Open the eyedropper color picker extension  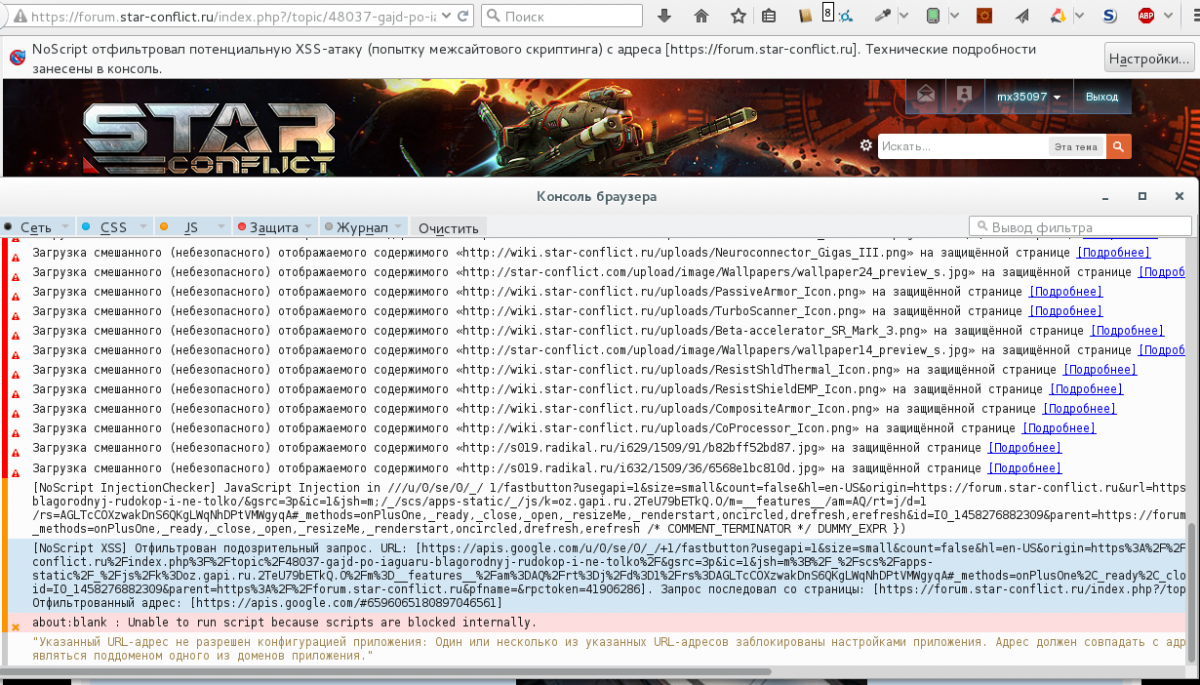(882, 16)
